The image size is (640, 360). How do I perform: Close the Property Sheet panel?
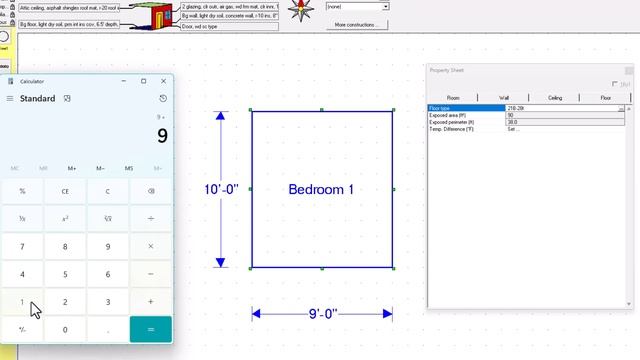pyautogui.click(x=629, y=71)
